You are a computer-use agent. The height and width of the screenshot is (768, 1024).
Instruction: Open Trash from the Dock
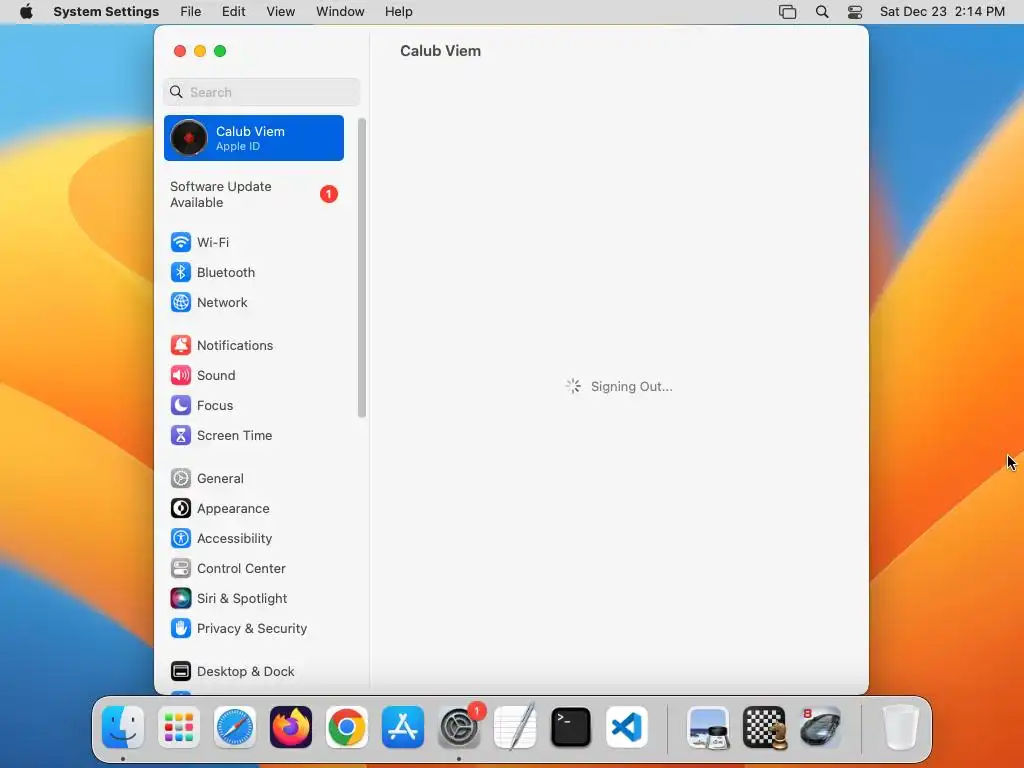coord(901,727)
